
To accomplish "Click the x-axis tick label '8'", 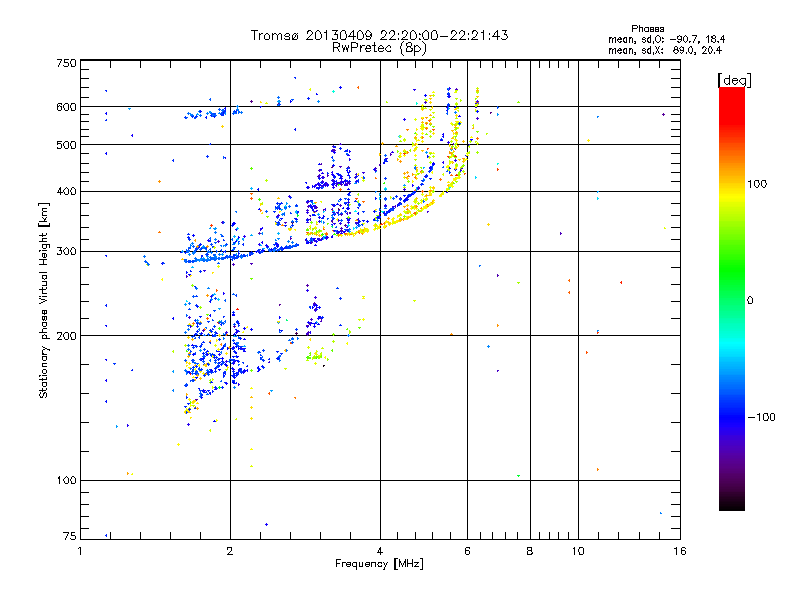I will pyautogui.click(x=530, y=551).
